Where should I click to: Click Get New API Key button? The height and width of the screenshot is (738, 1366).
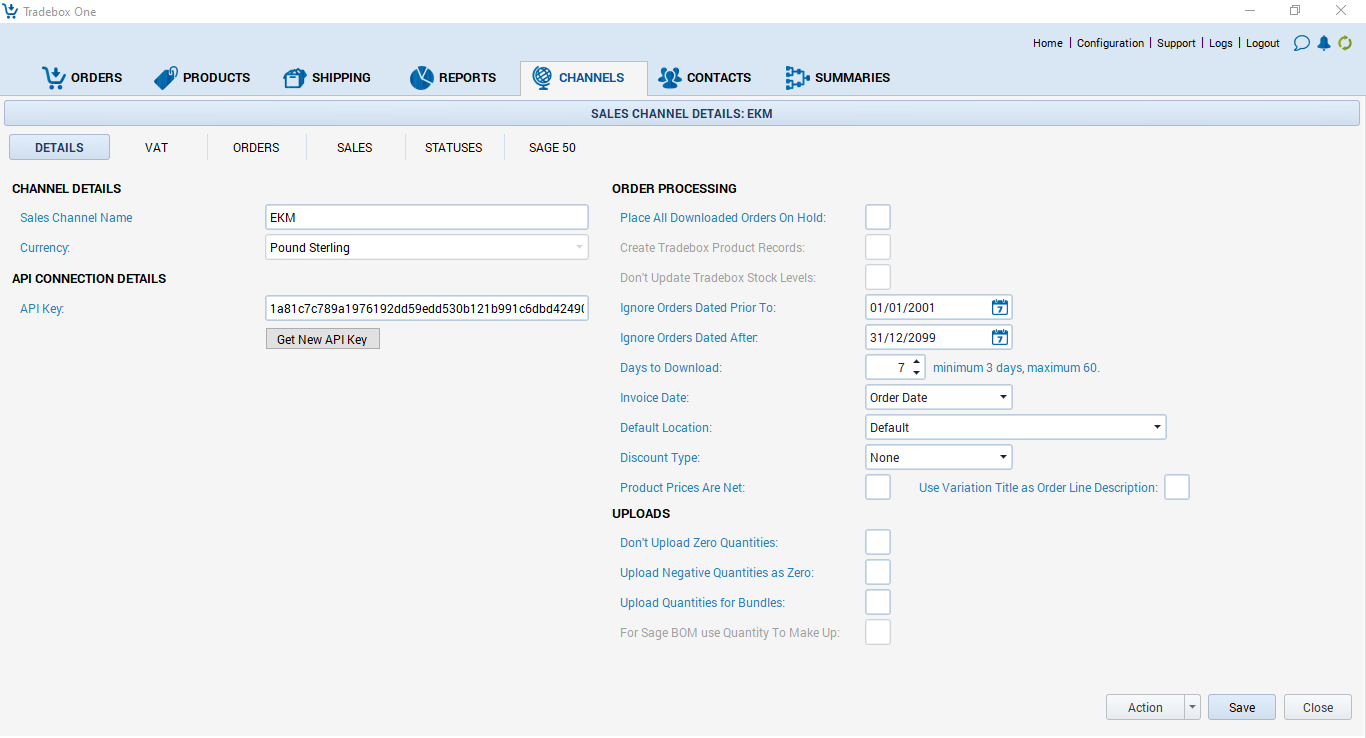point(322,339)
